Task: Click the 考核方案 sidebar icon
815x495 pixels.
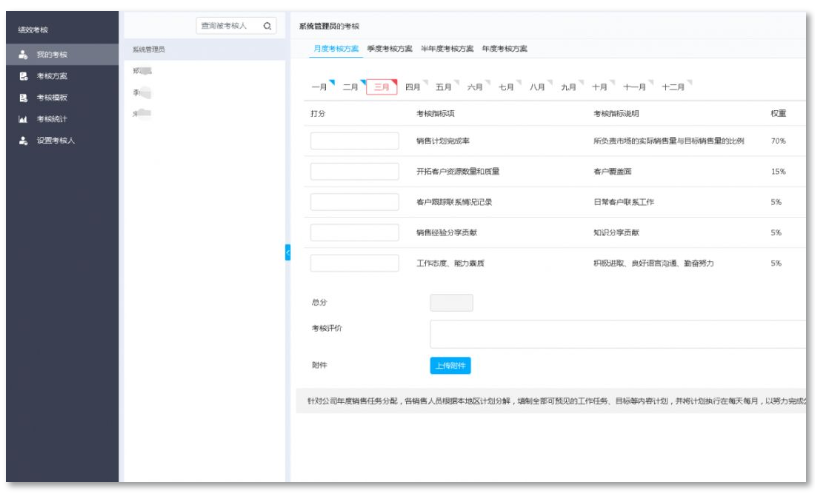Action: point(23,76)
